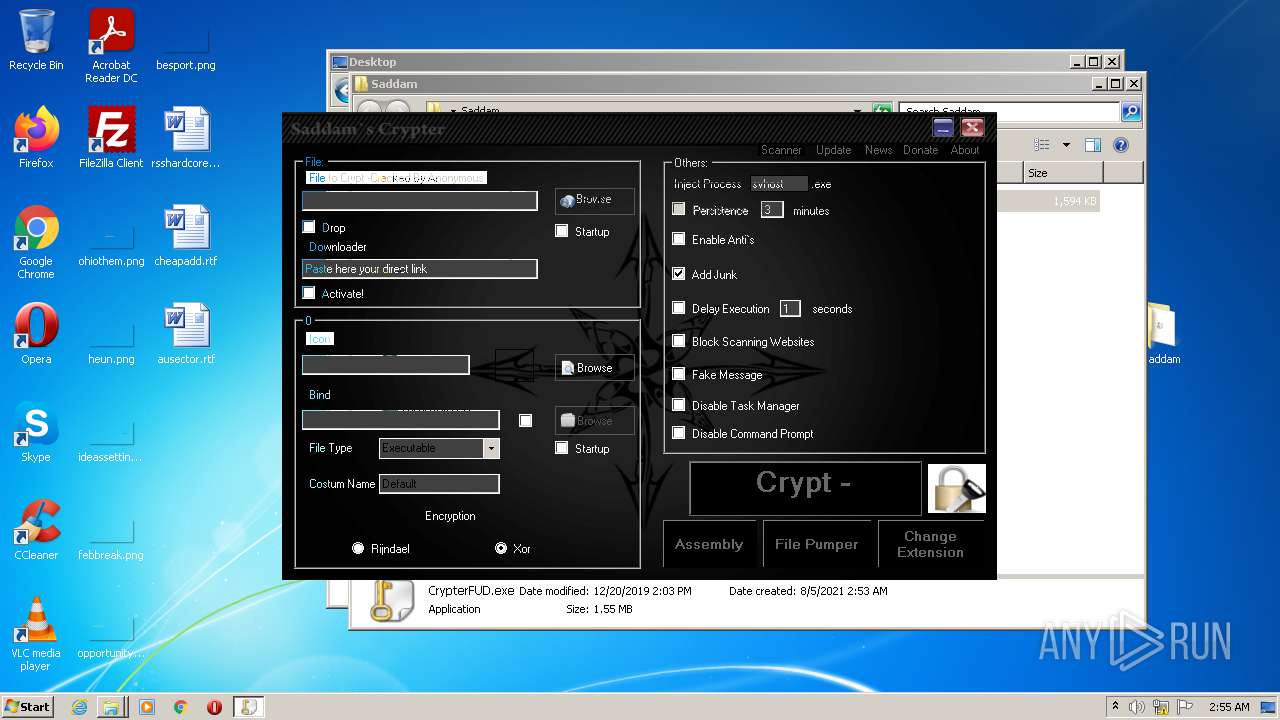Select the Opera desktop shortcut

(x=36, y=334)
